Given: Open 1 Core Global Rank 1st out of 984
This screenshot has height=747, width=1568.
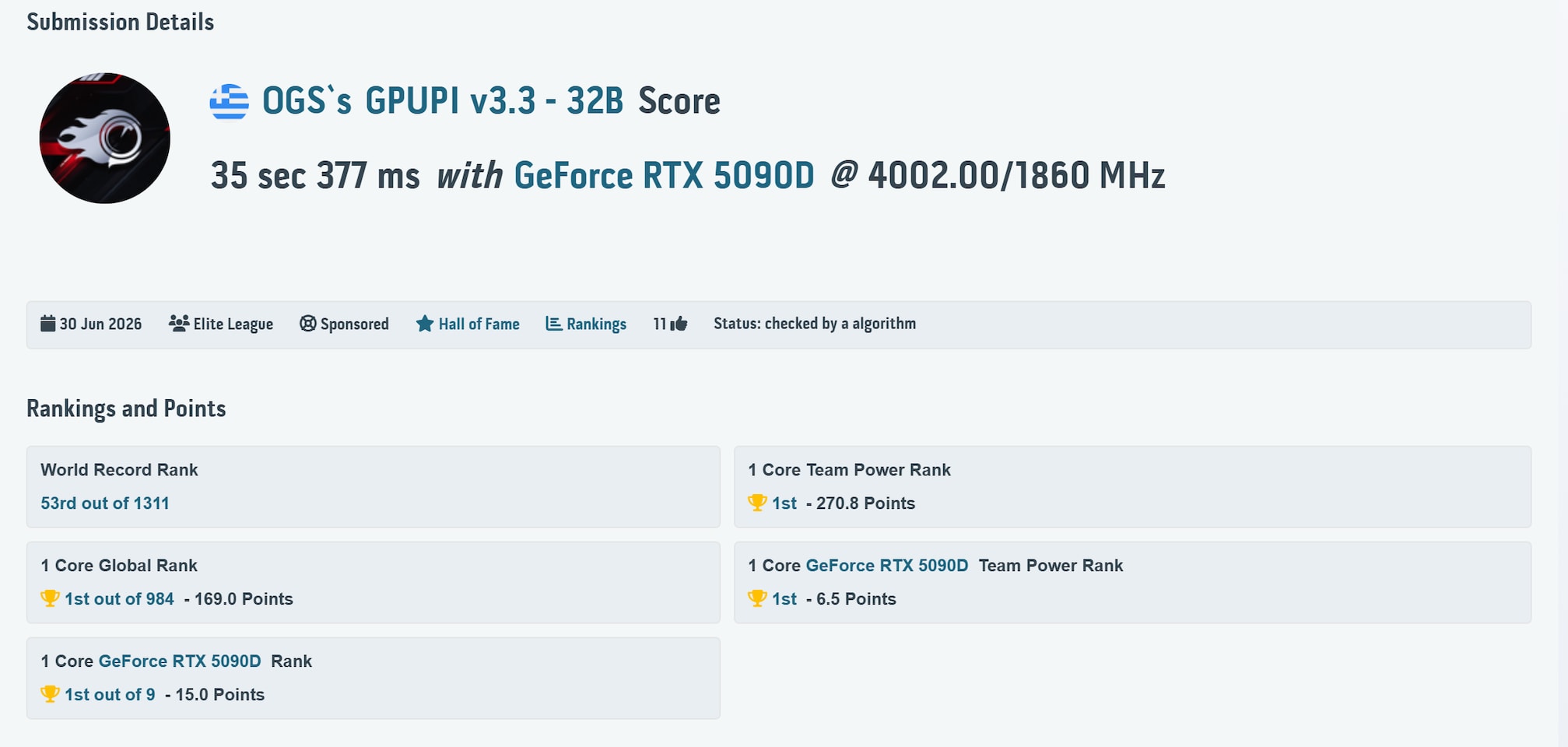Looking at the screenshot, I should (x=119, y=598).
